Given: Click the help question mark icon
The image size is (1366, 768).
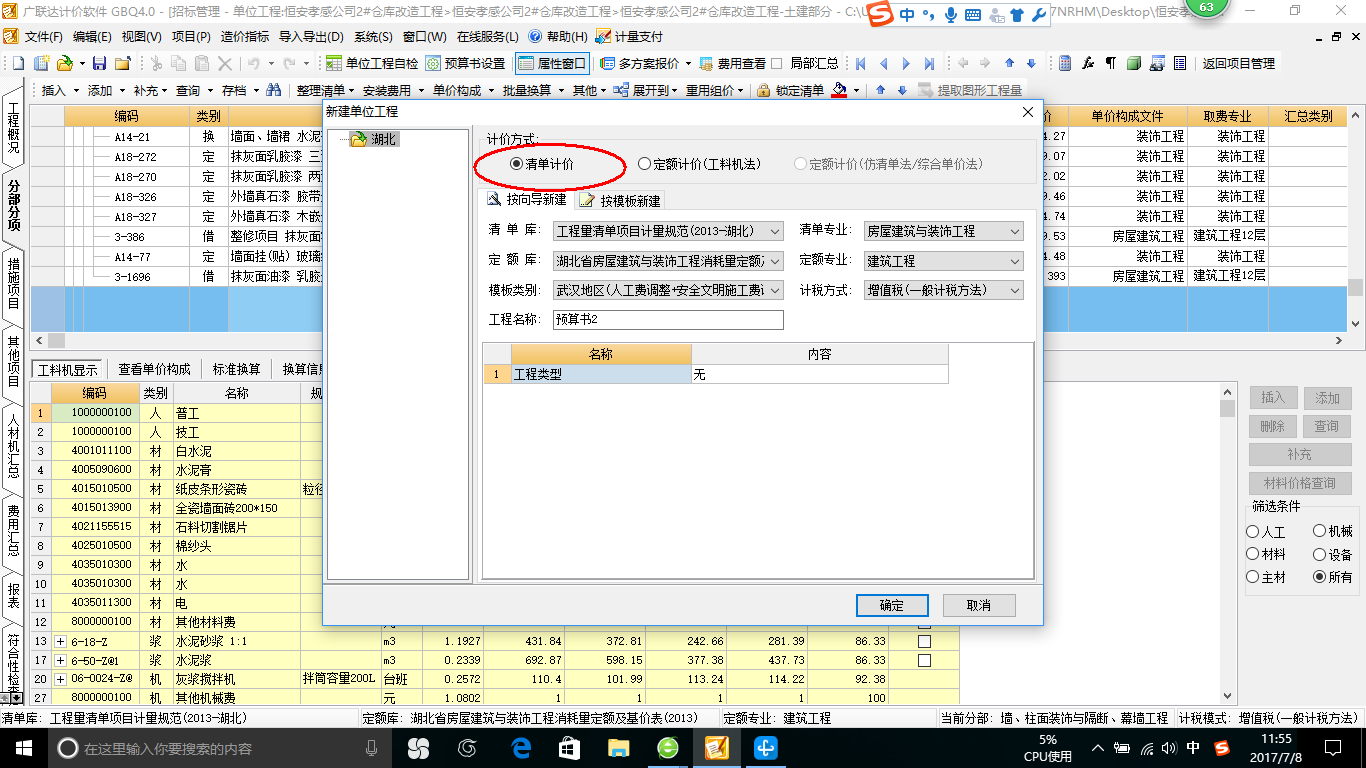Looking at the screenshot, I should (535, 36).
